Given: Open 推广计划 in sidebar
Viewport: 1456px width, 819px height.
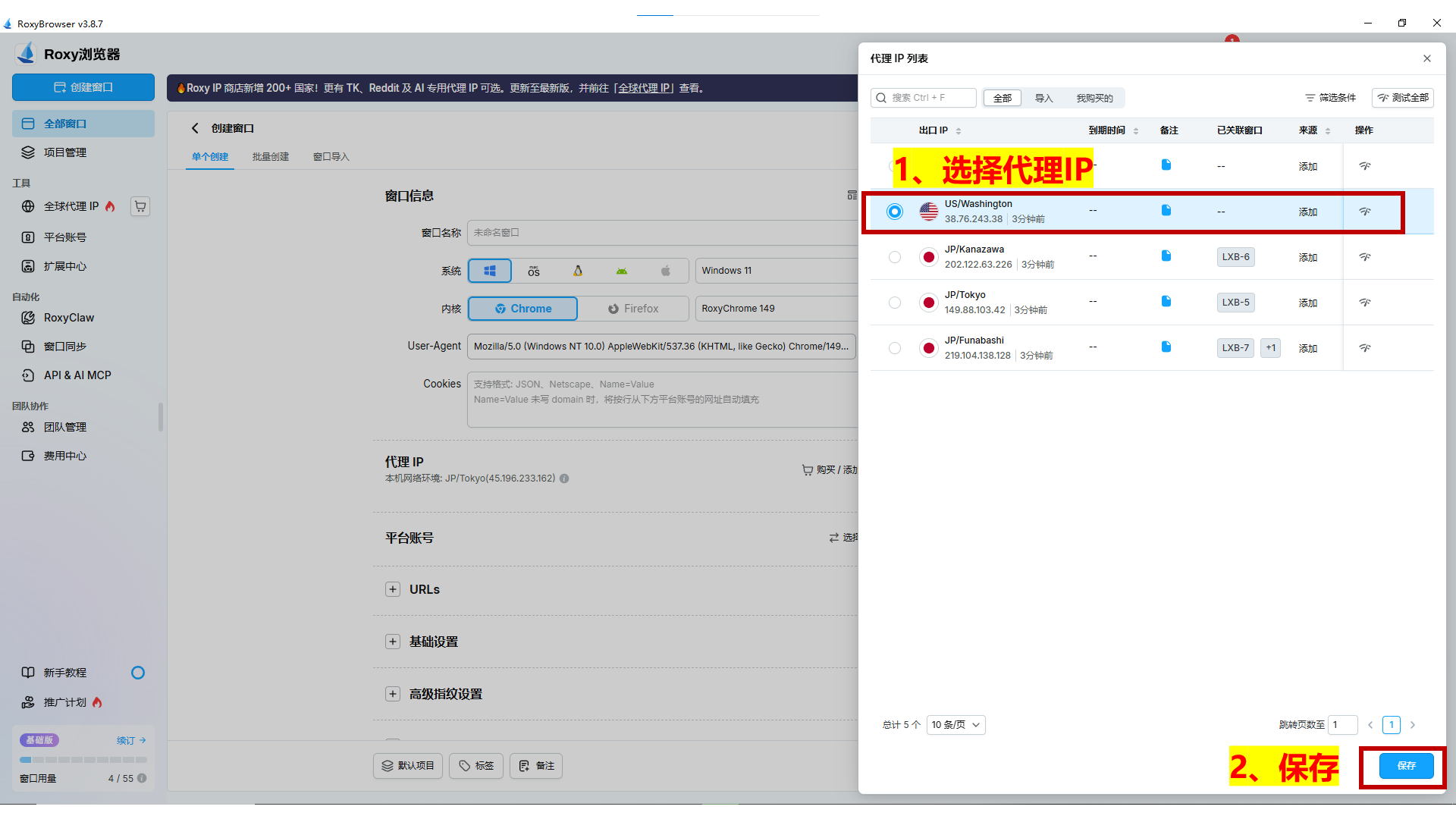Looking at the screenshot, I should [x=83, y=702].
